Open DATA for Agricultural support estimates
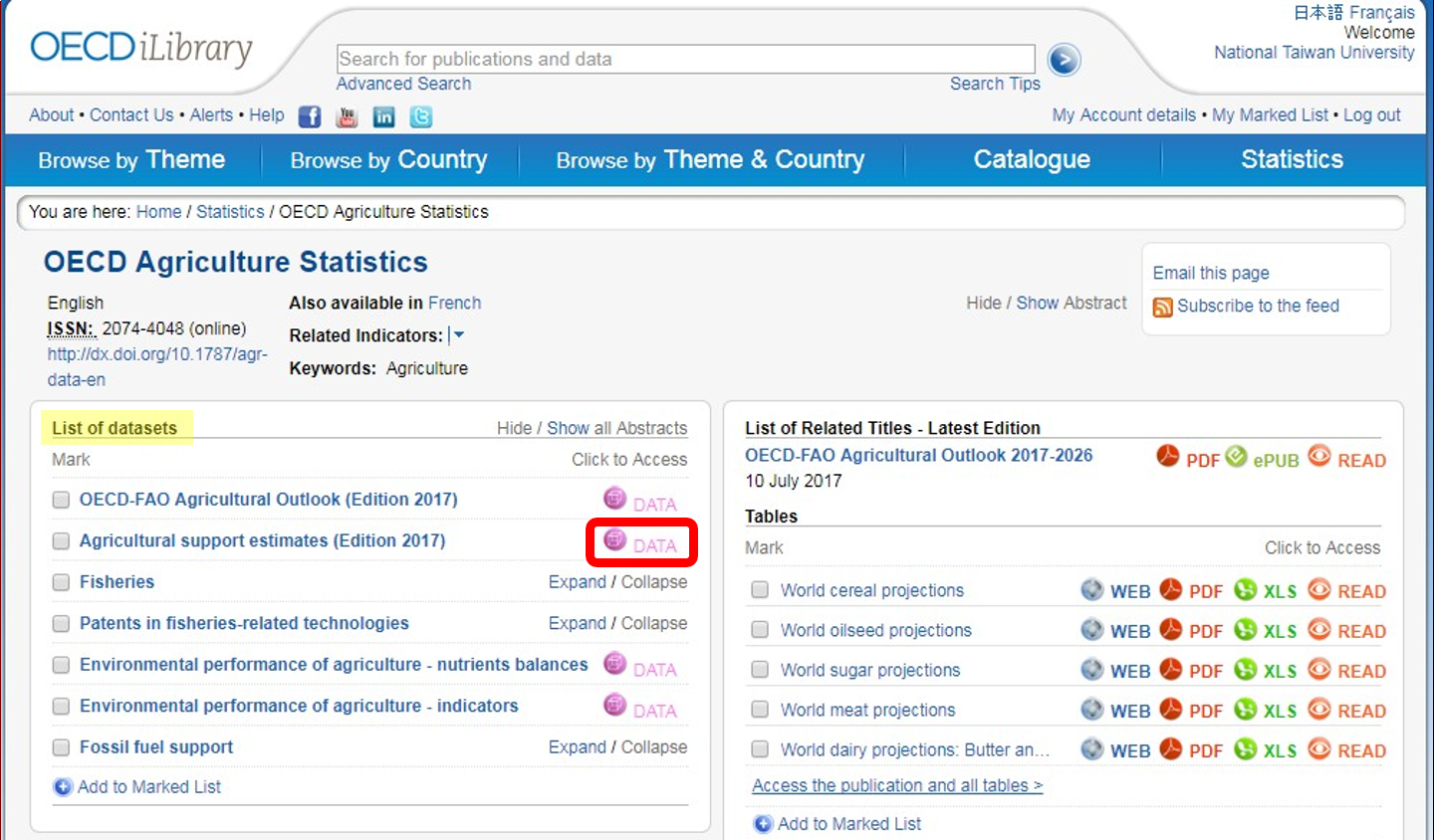This screenshot has width=1434, height=840. 640,542
